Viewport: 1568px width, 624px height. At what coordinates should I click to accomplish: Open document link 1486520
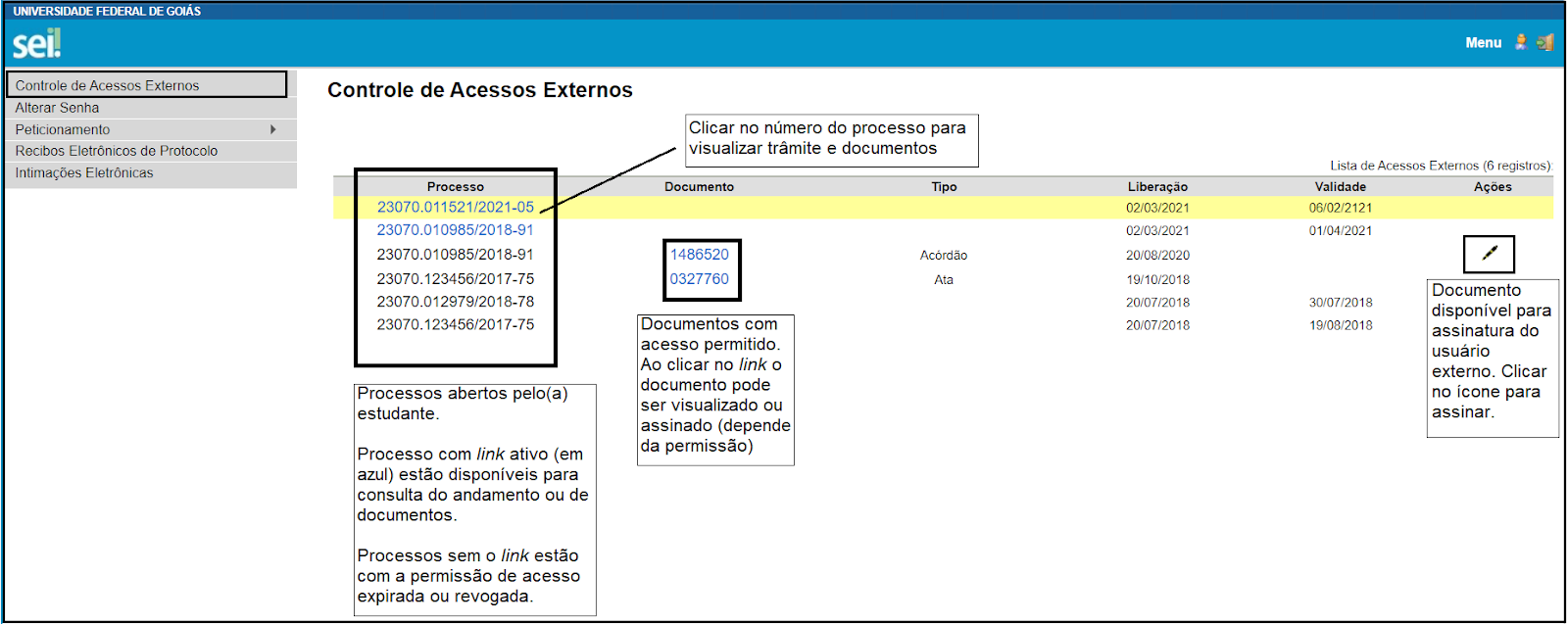(700, 255)
